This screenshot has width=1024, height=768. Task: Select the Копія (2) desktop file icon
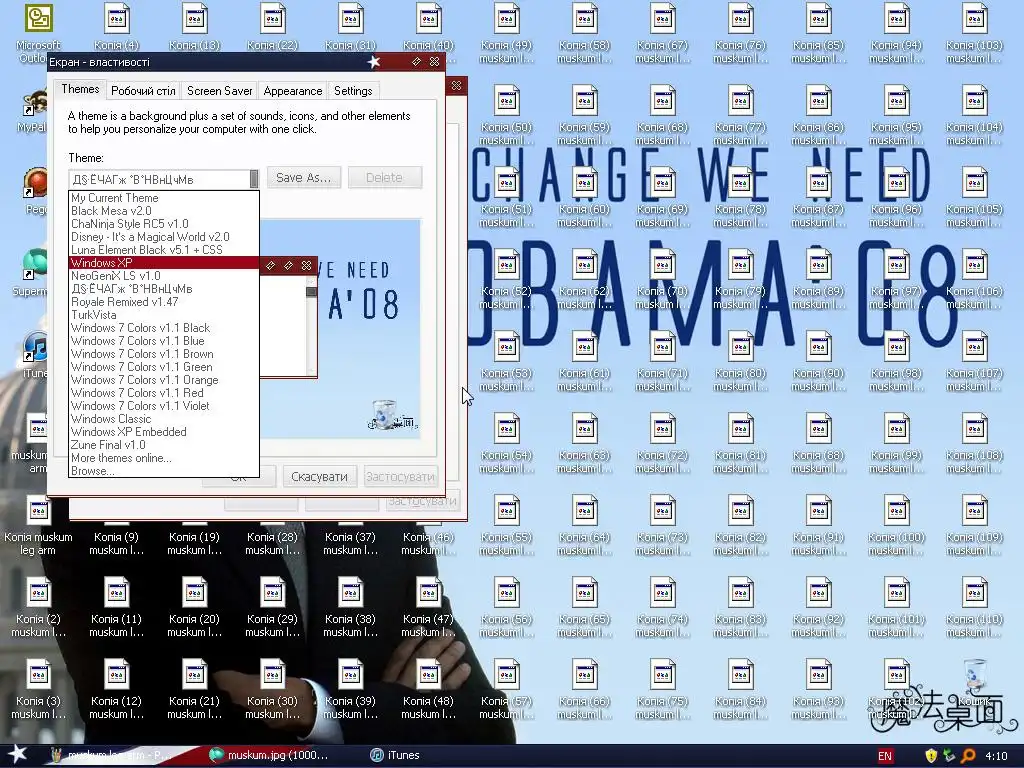coord(39,608)
